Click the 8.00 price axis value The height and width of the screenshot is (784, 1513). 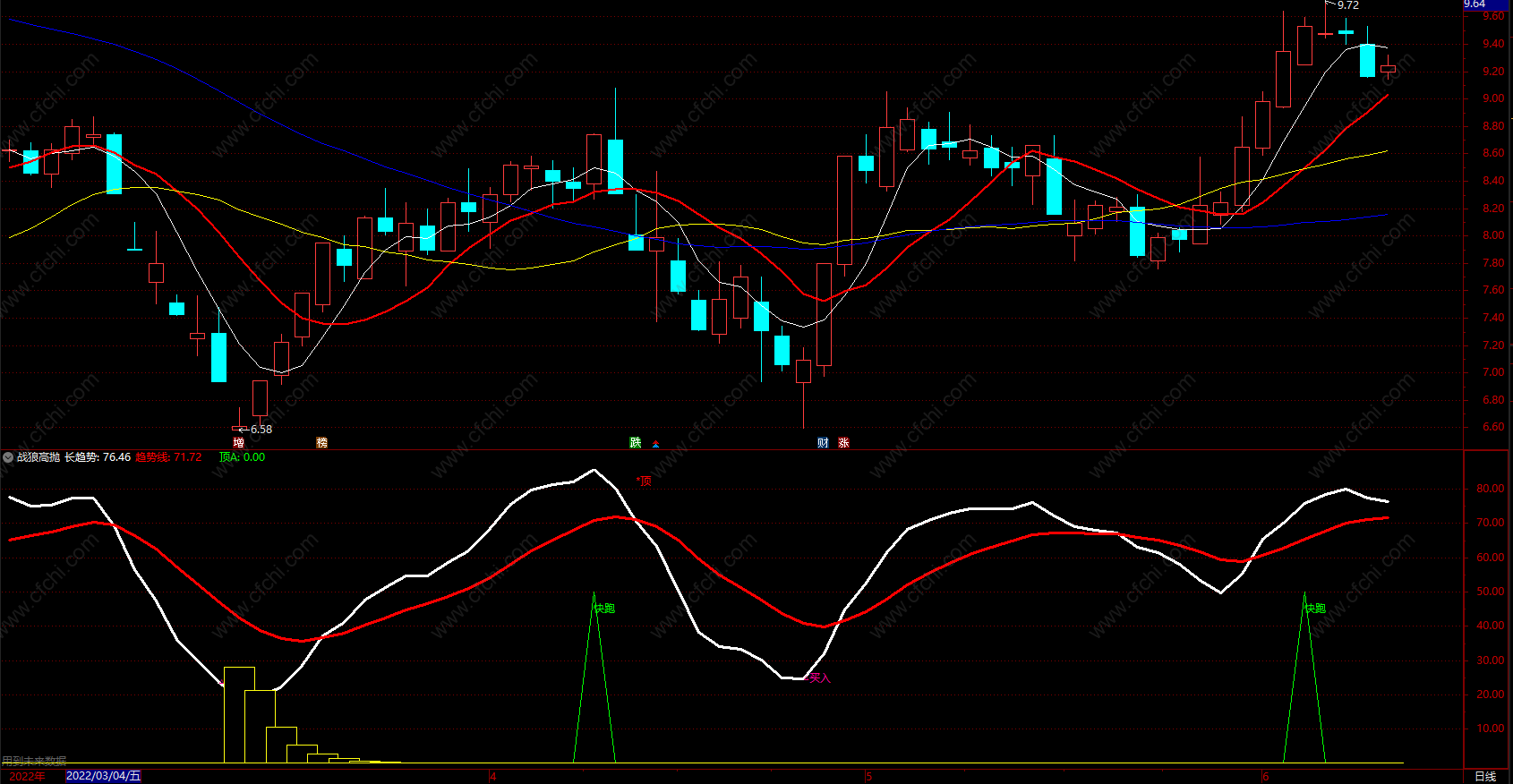click(x=1493, y=235)
